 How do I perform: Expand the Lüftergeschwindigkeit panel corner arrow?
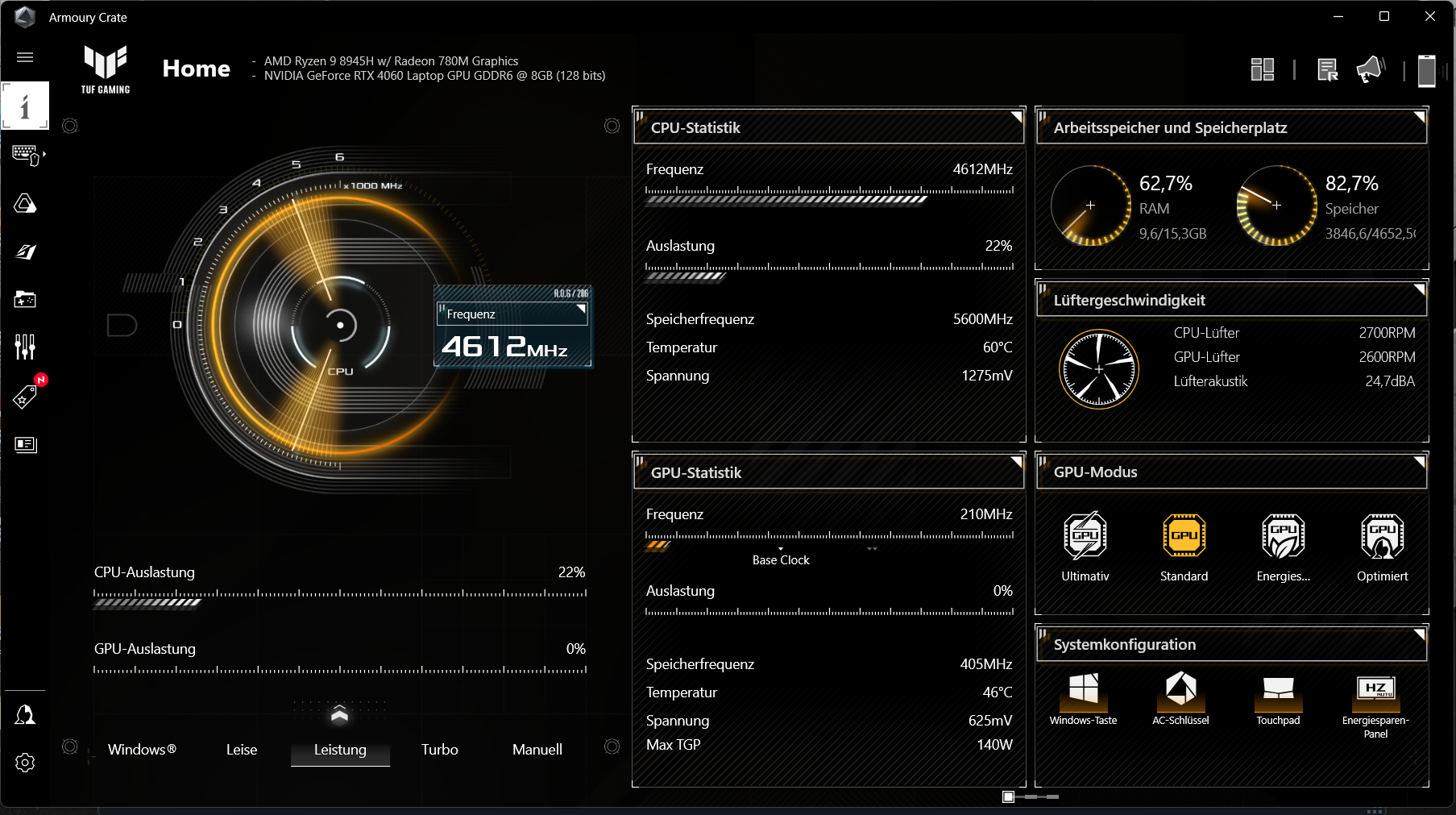pos(1419,289)
